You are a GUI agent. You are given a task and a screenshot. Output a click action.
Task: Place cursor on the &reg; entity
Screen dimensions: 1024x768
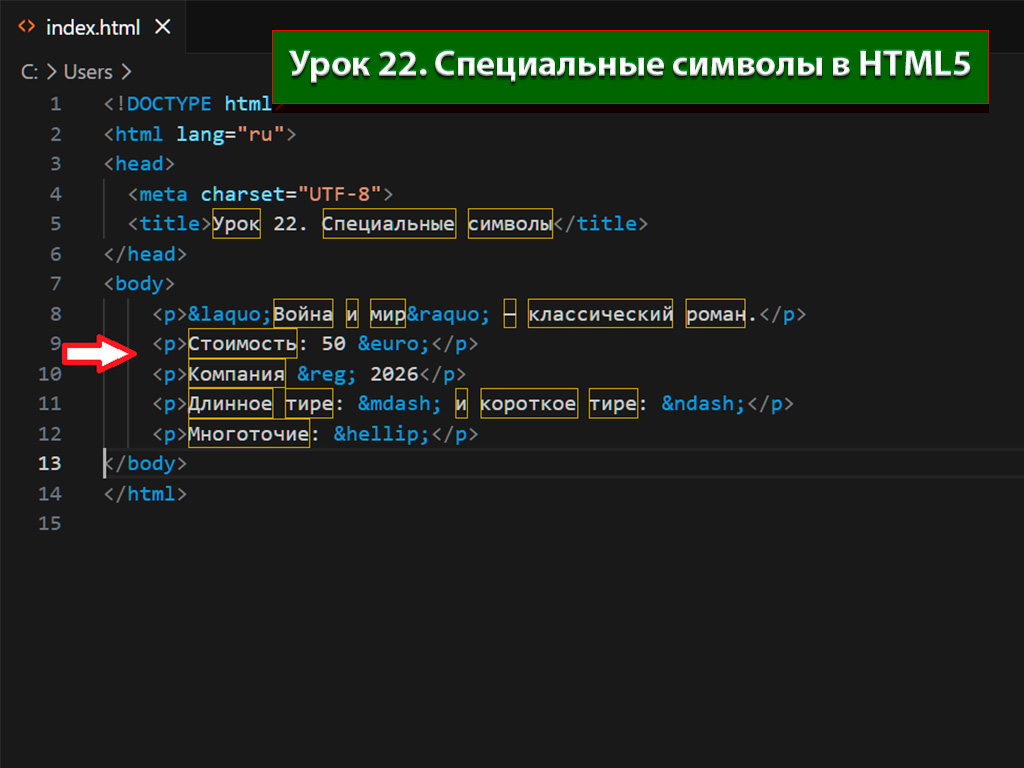[327, 375]
